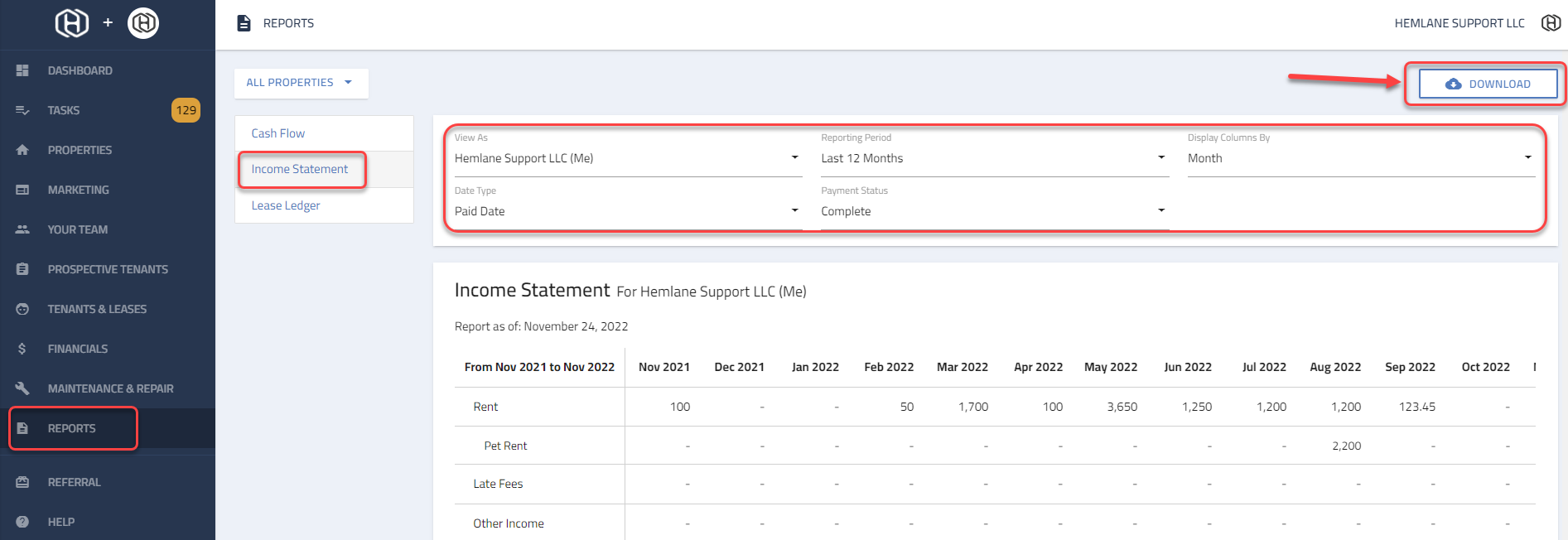Select the Properties house icon

click(22, 150)
